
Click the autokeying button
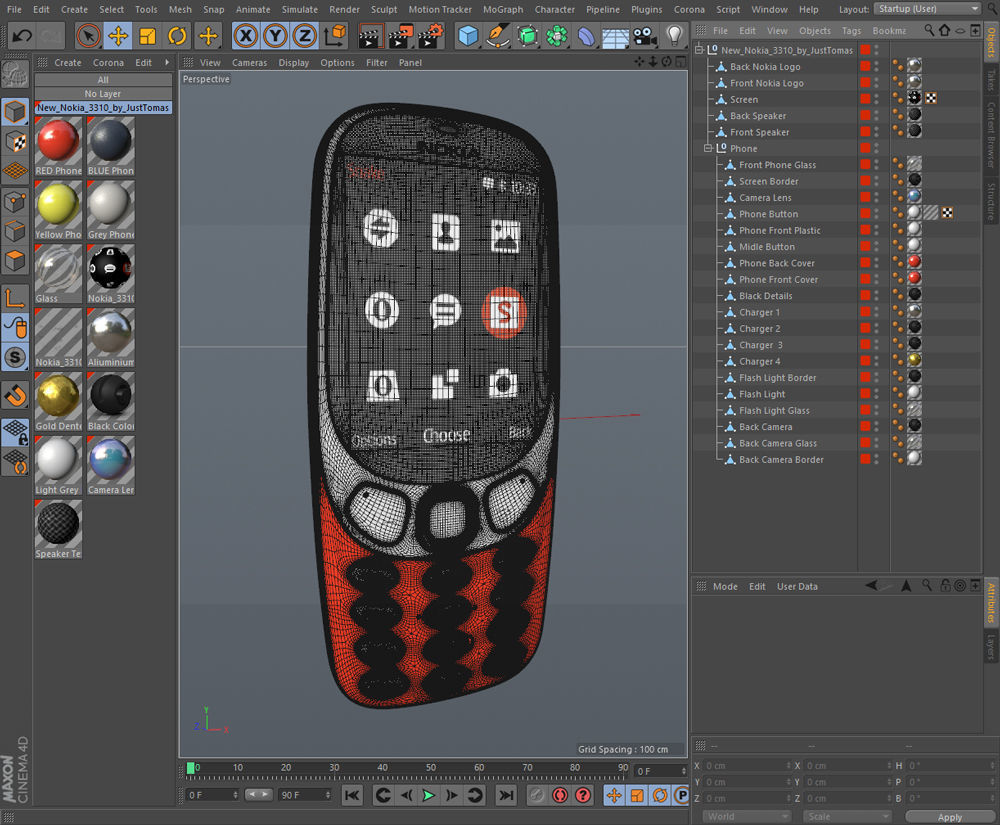click(x=560, y=795)
